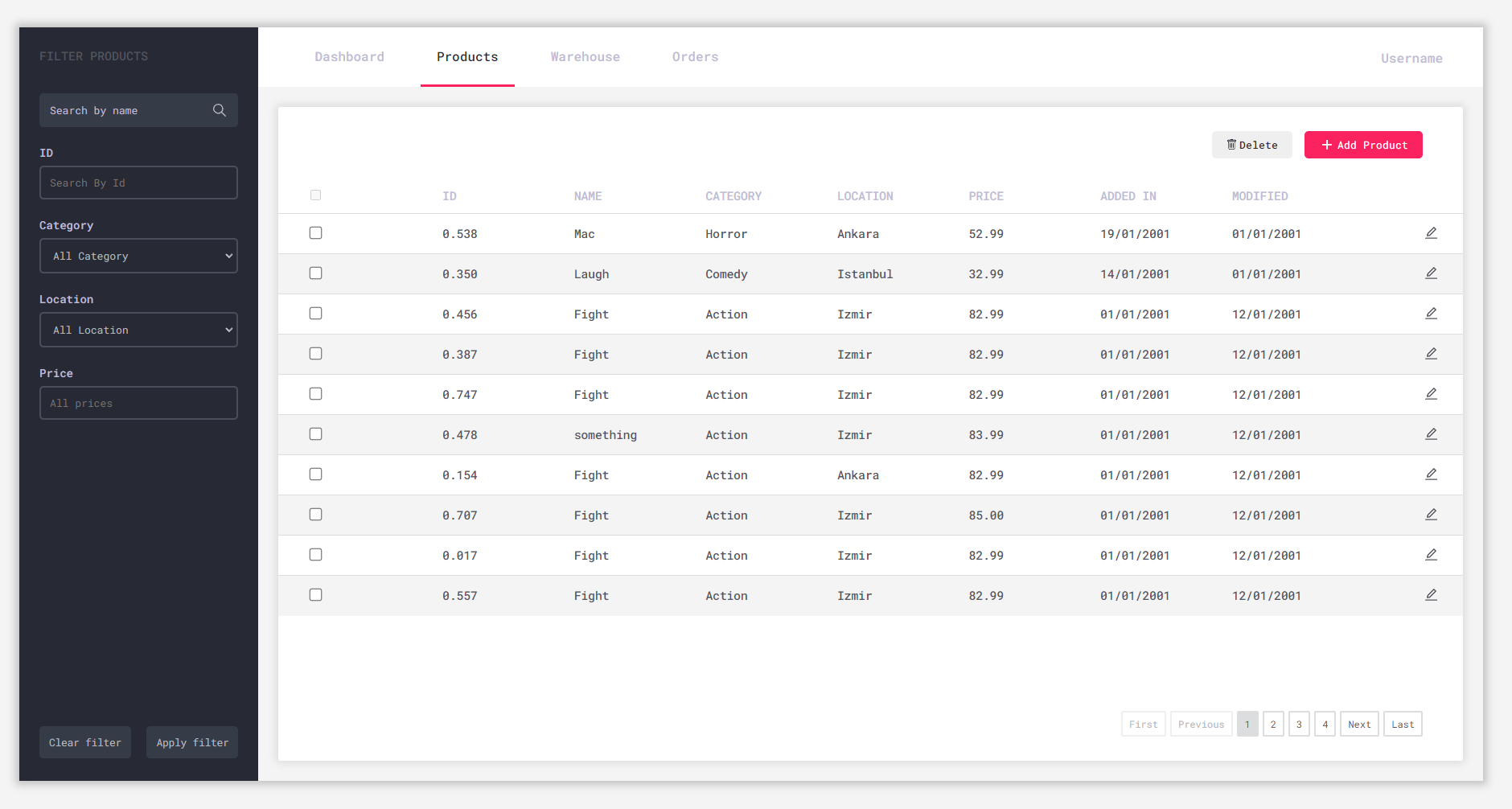The width and height of the screenshot is (1512, 809).
Task: Switch to the Warehouse tab
Action: point(585,56)
